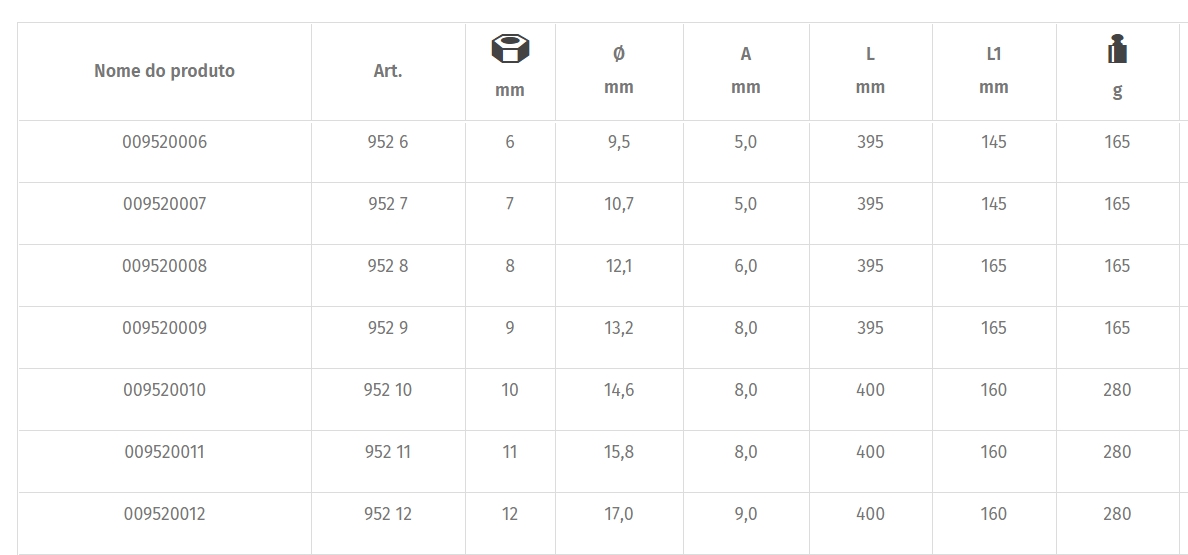Open product 009520011
The width and height of the screenshot is (1188, 555).
click(x=164, y=453)
